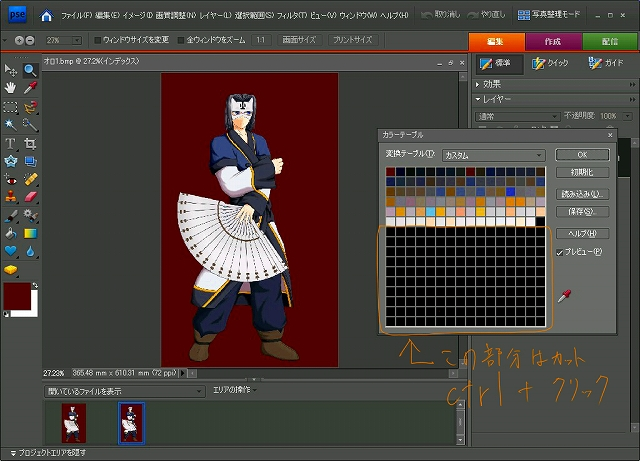The width and height of the screenshot is (640, 461).
Task: Open the 開いているファイルを表示 dropdown
Action: coord(125,390)
